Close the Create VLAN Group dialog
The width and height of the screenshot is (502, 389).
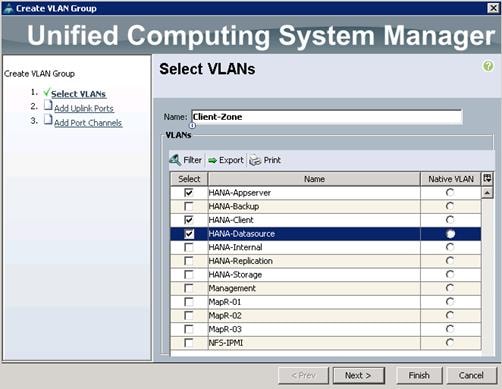493,8
